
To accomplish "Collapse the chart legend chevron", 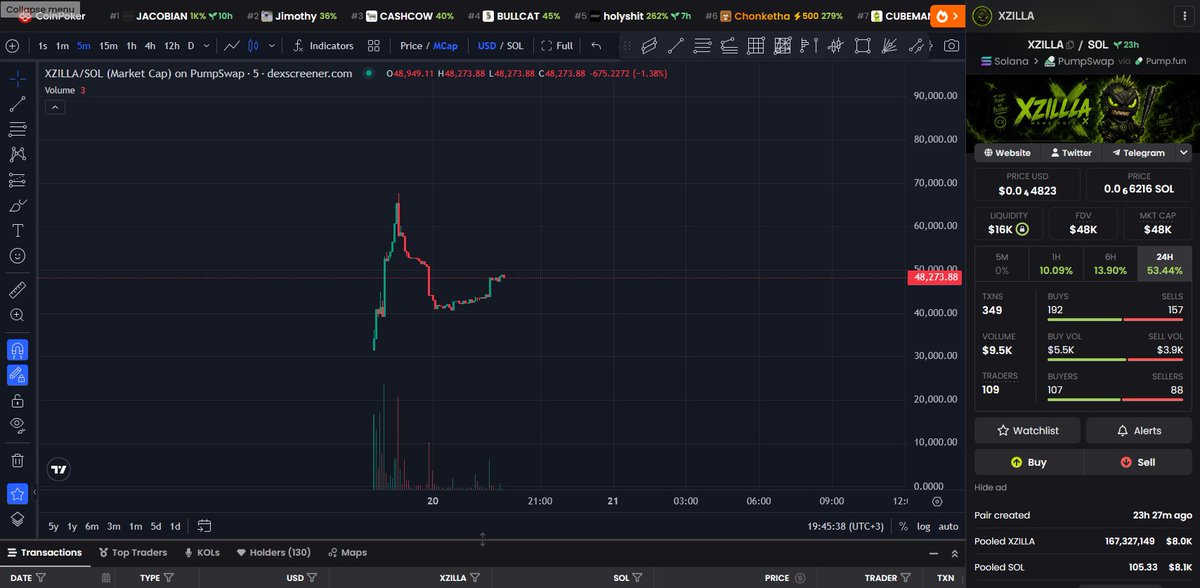I will point(55,106).
